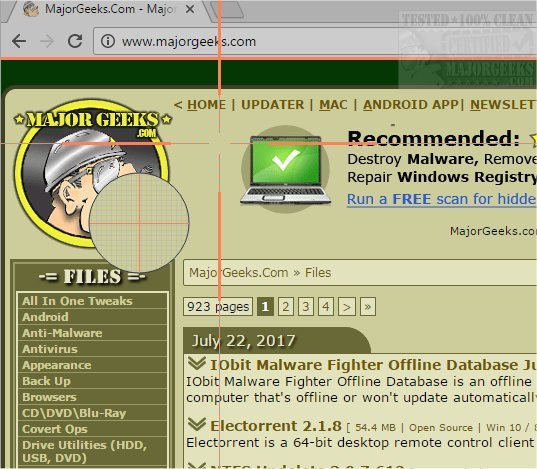Open Back Up category

click(46, 381)
